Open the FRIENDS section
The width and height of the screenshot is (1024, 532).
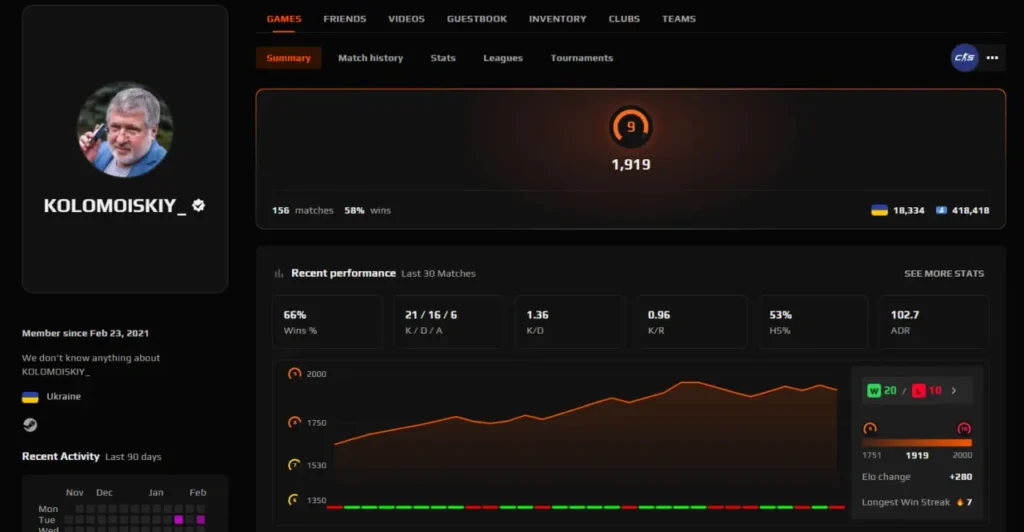pyautogui.click(x=344, y=19)
